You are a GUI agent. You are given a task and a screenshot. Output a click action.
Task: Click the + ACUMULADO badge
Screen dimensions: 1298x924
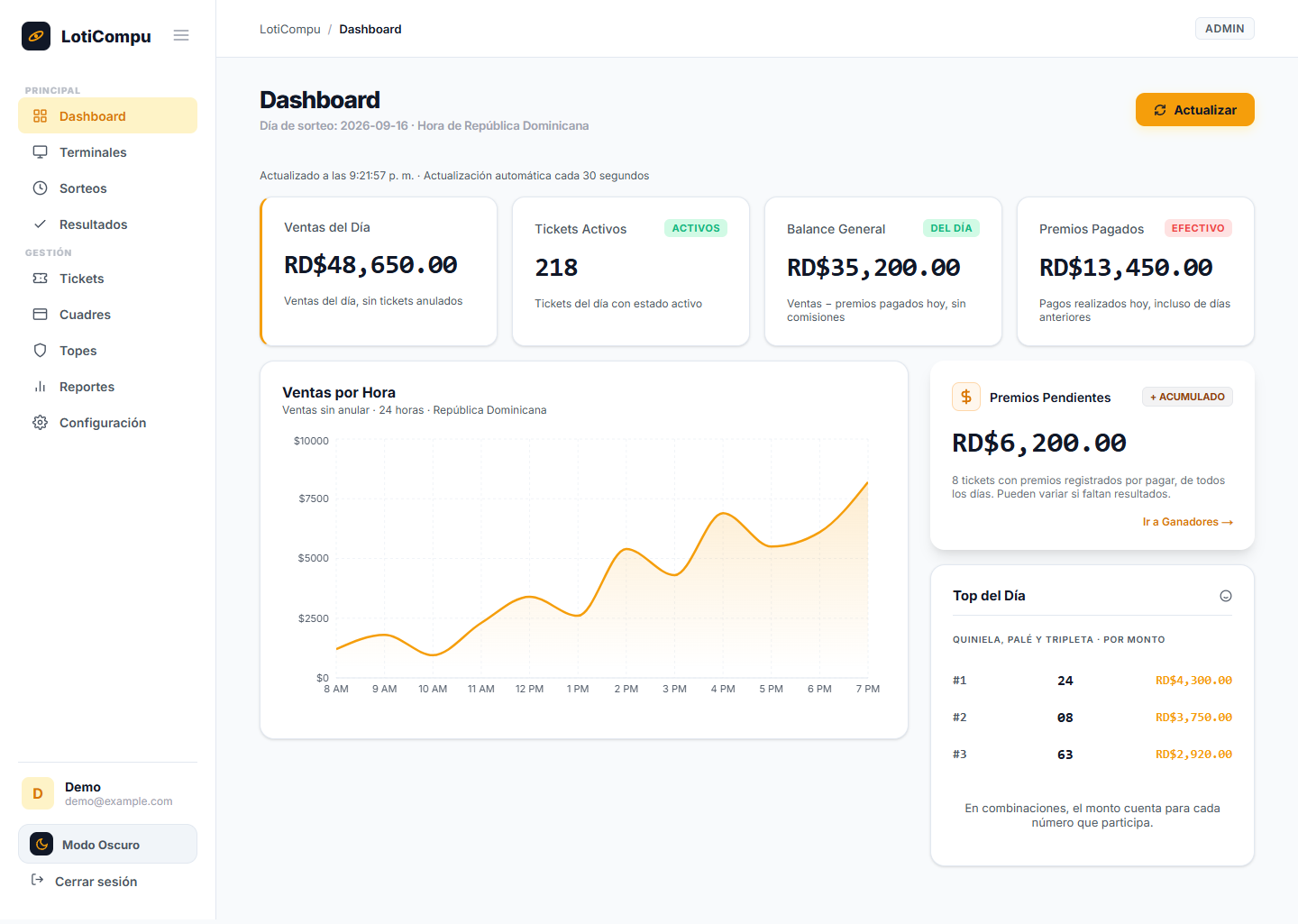1187,397
